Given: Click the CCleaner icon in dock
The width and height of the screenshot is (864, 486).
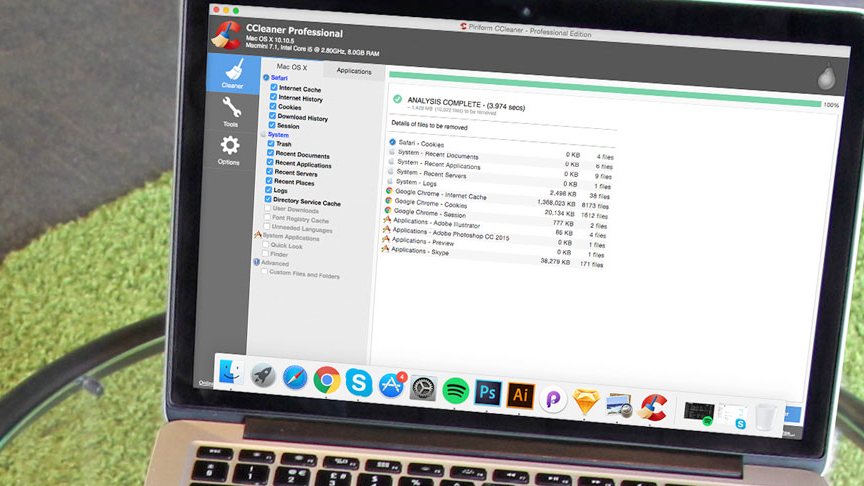Looking at the screenshot, I should pos(654,408).
